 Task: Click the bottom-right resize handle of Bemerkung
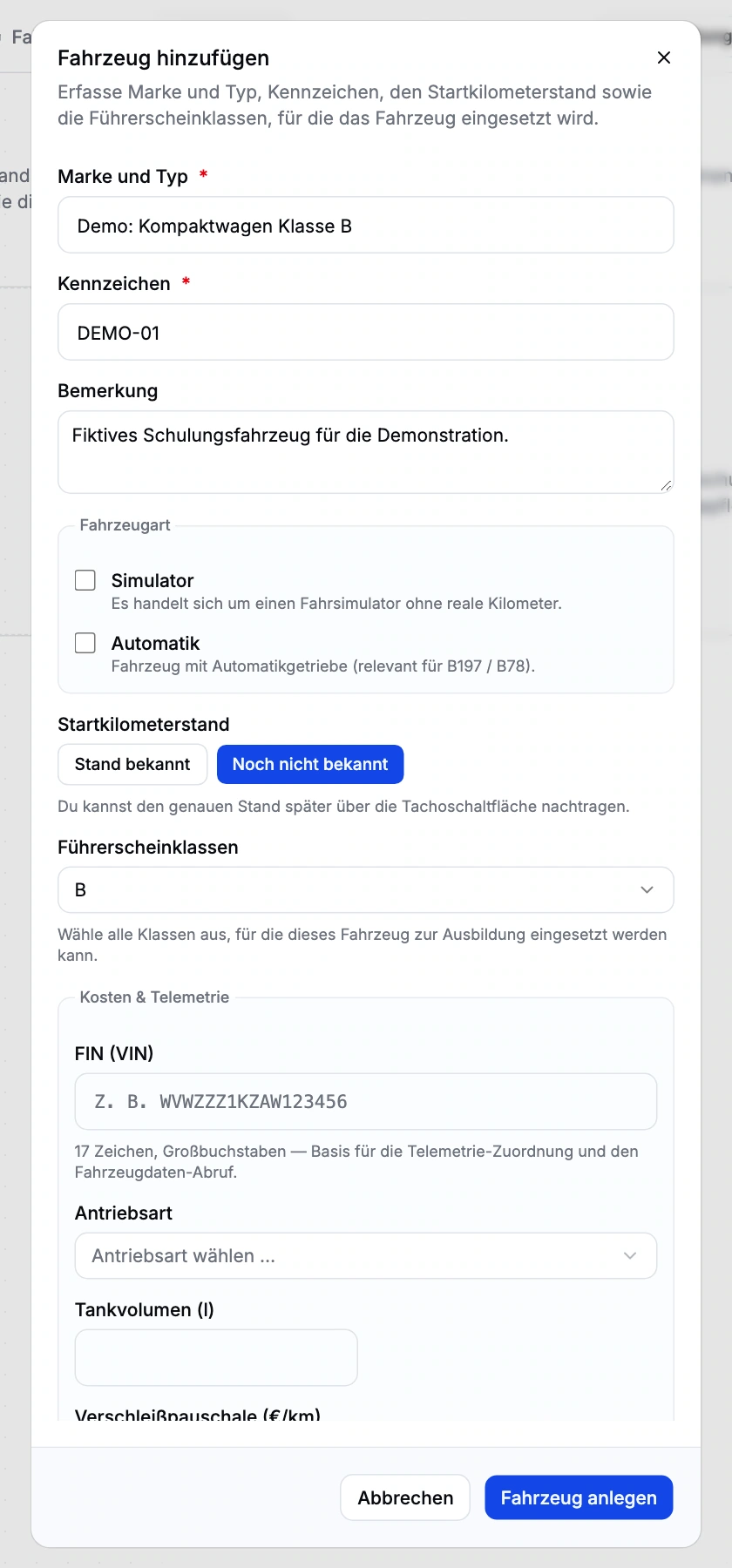666,485
